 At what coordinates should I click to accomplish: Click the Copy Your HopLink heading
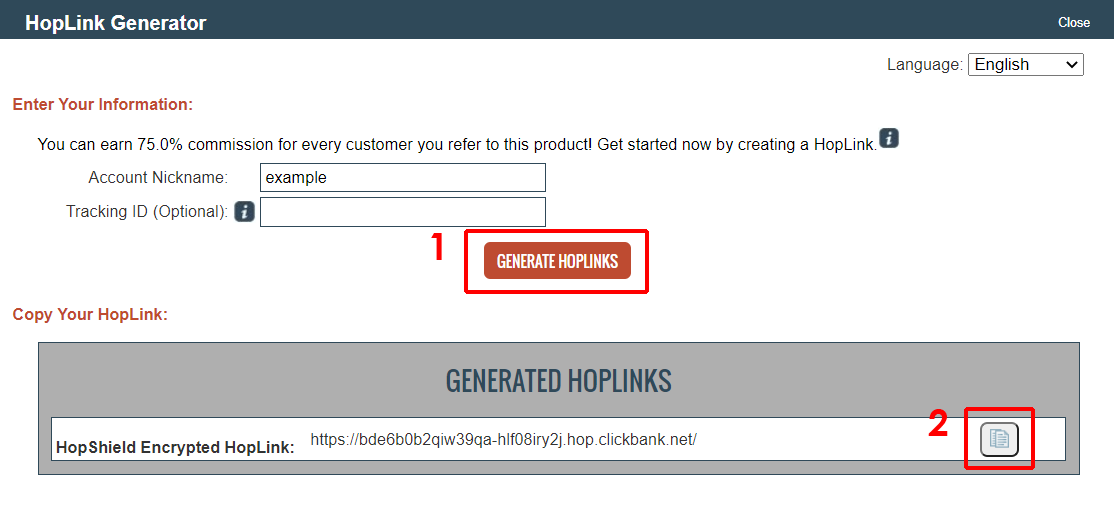pos(90,314)
